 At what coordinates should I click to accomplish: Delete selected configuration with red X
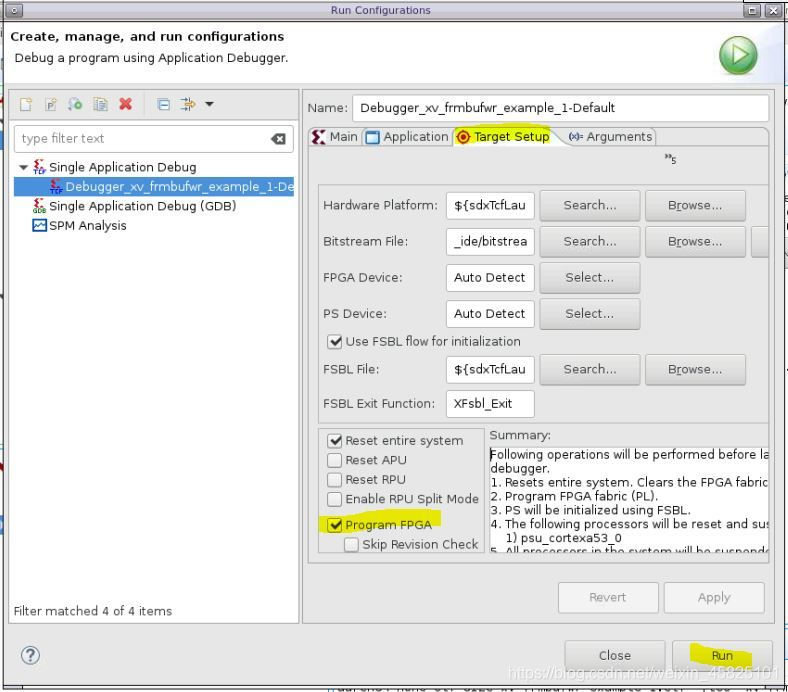pyautogui.click(x=126, y=104)
